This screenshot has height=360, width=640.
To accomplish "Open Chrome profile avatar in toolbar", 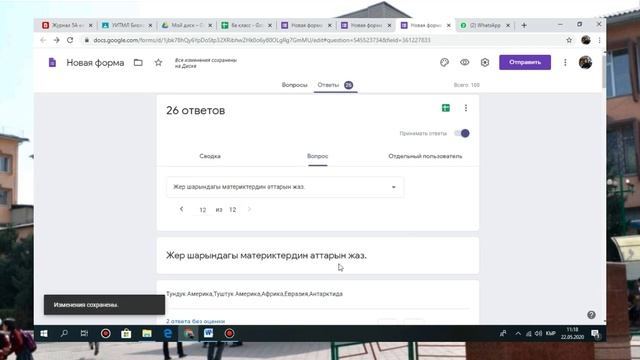I will point(586,40).
